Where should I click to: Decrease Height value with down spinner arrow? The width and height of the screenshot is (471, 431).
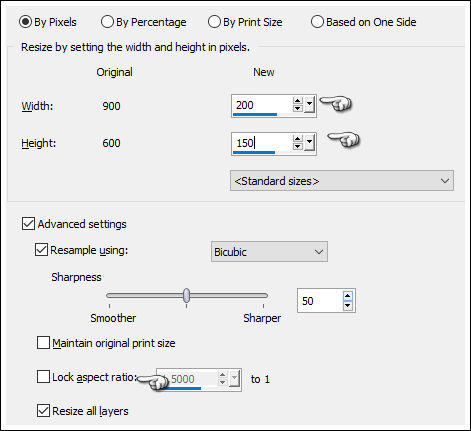[x=297, y=146]
